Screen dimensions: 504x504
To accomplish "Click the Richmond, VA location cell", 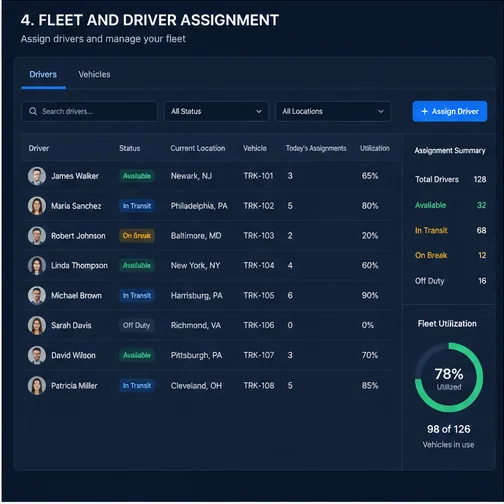I will pyautogui.click(x=196, y=325).
